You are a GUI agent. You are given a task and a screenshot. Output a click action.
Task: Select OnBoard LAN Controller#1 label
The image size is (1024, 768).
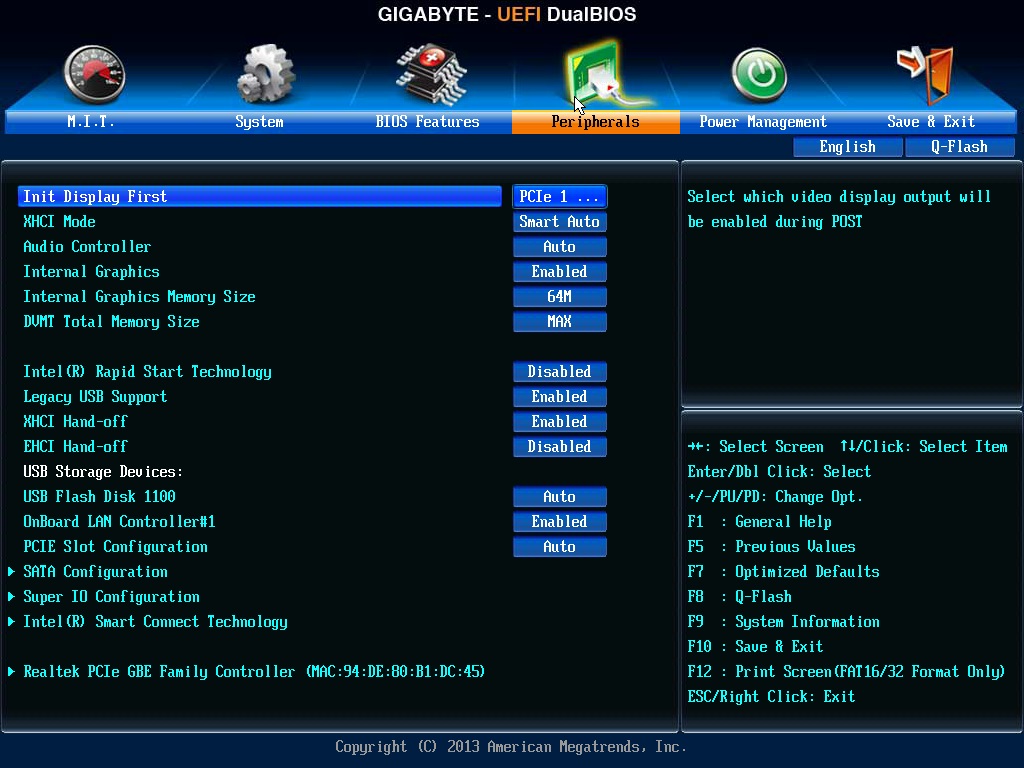click(119, 522)
